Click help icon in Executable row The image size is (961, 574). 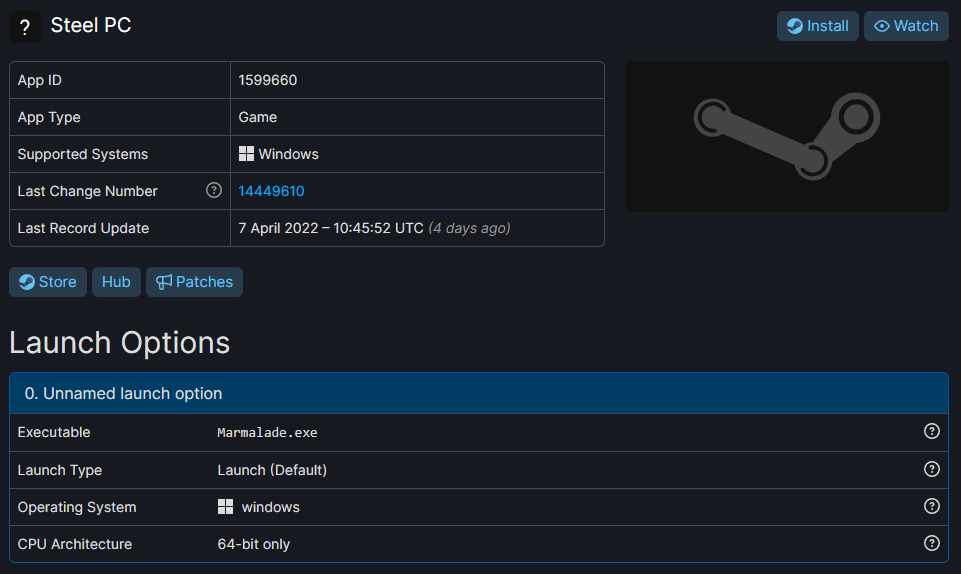932,431
